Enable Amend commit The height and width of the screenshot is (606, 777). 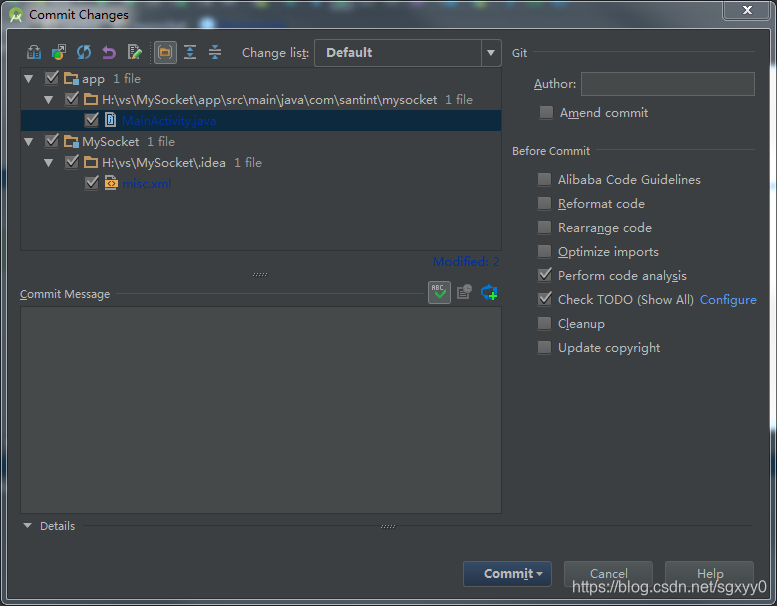click(x=546, y=112)
